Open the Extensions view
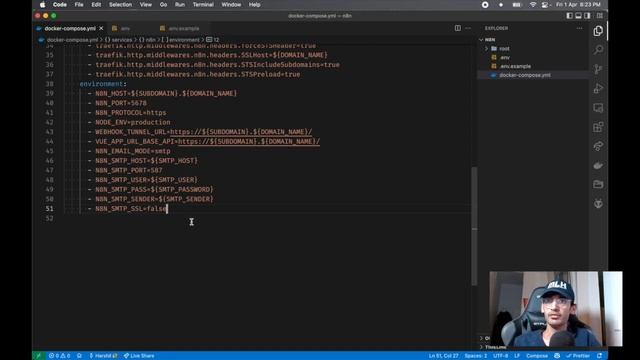 point(598,127)
